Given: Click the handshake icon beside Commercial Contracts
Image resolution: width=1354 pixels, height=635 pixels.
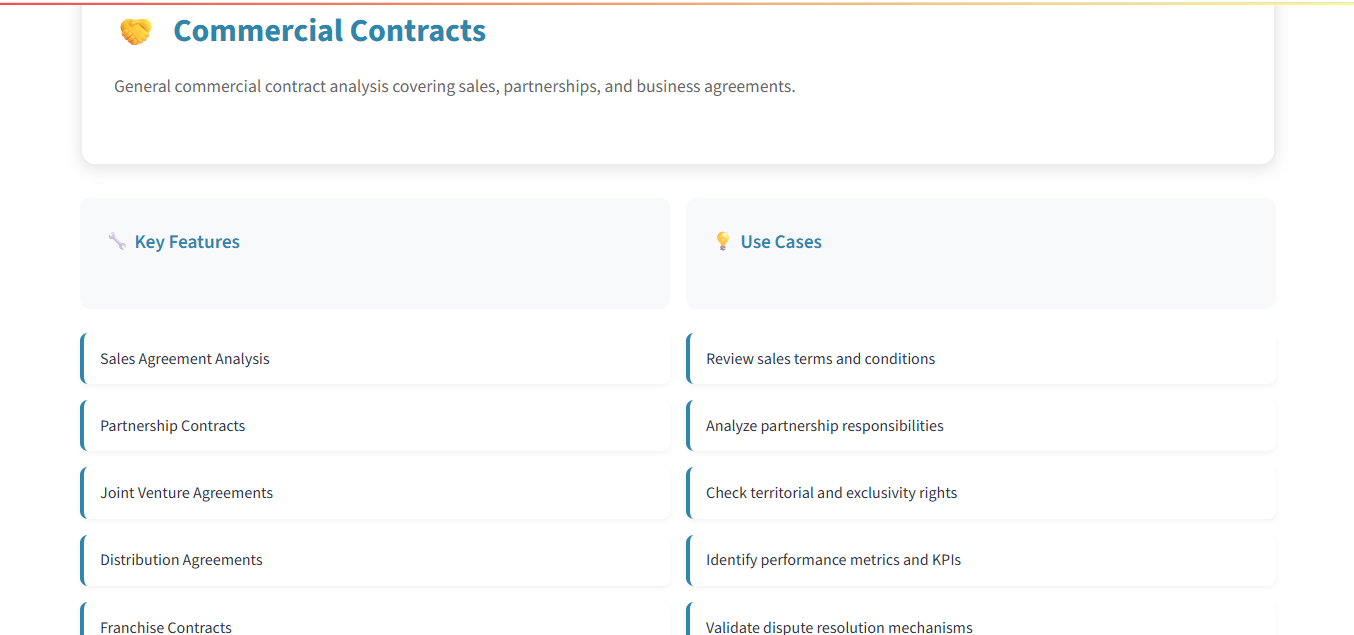Looking at the screenshot, I should [x=135, y=32].
